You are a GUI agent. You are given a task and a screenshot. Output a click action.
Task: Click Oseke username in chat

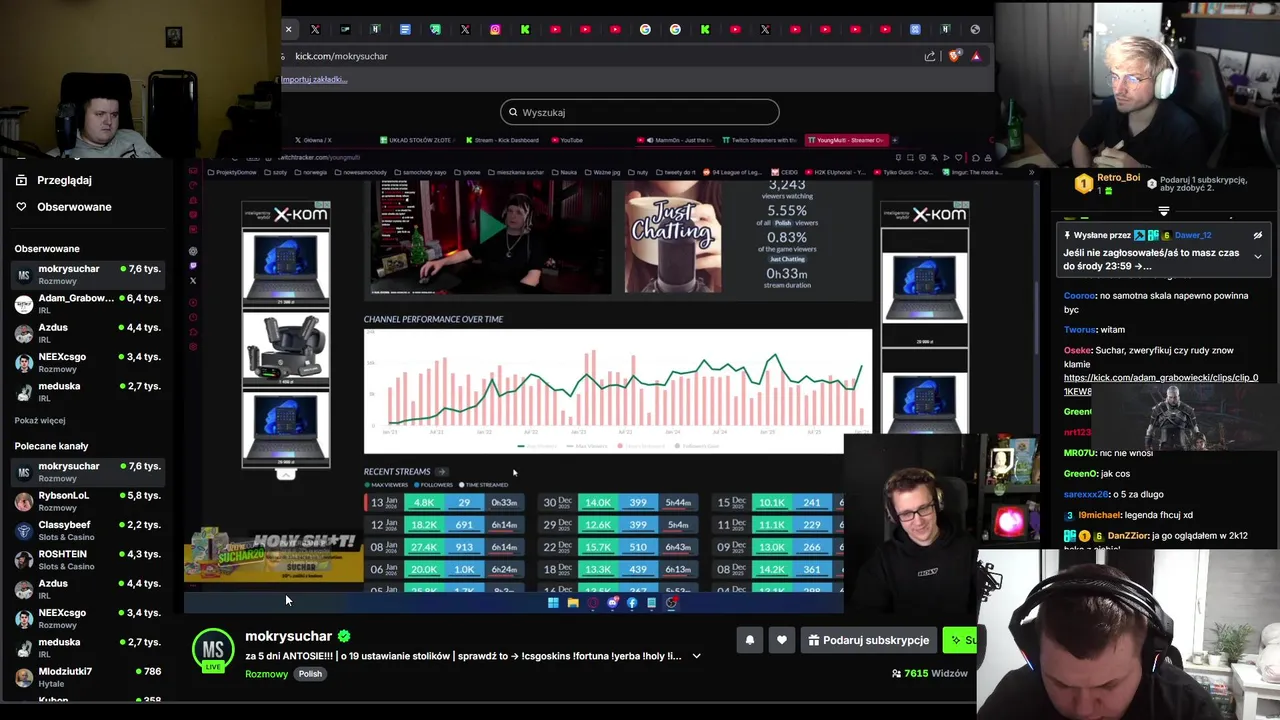[x=1078, y=350]
